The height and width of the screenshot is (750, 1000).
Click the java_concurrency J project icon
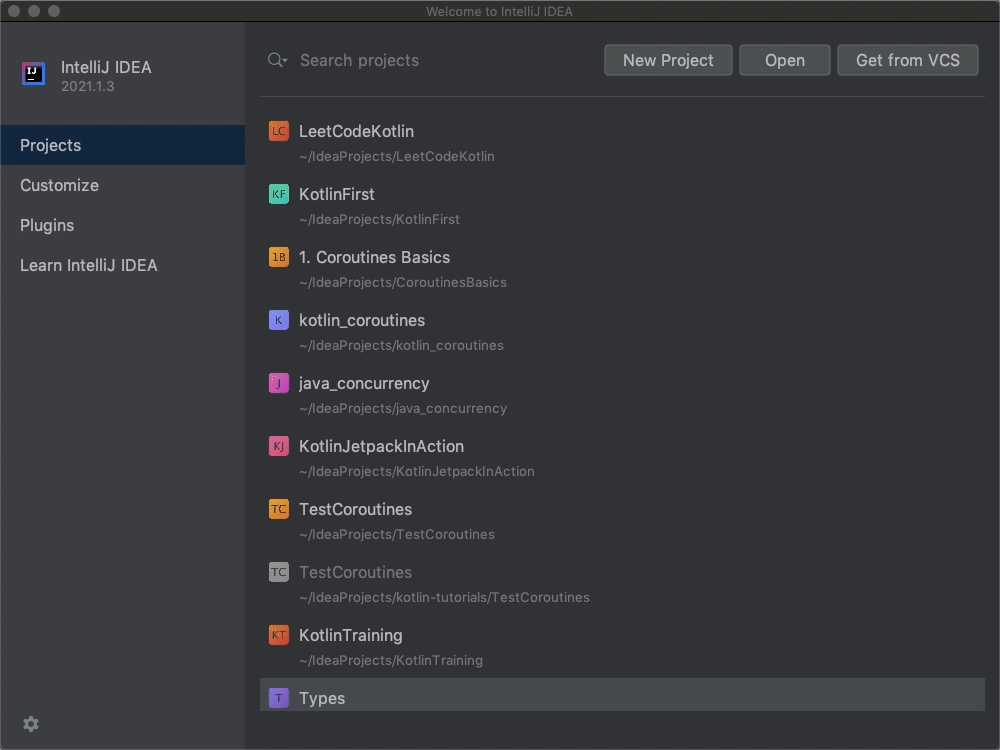(279, 383)
